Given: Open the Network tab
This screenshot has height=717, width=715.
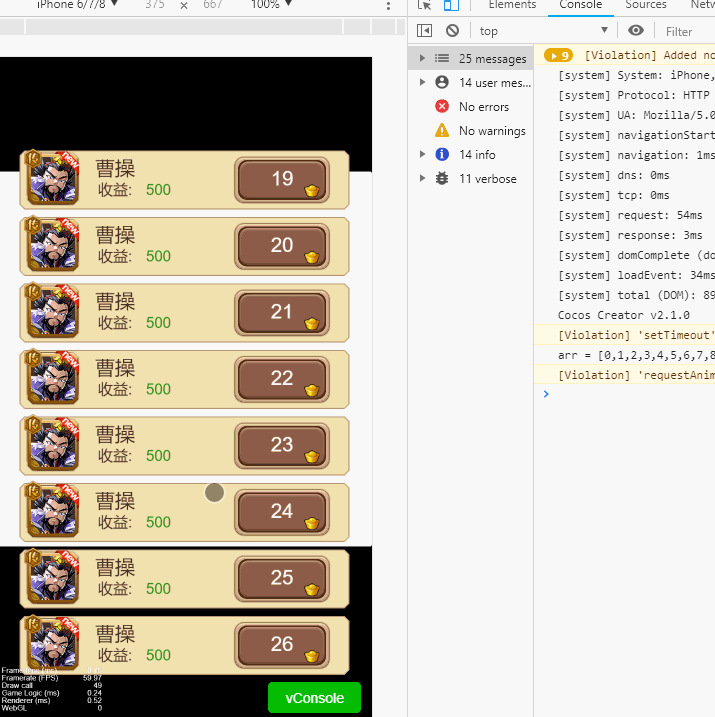Looking at the screenshot, I should click(703, 5).
